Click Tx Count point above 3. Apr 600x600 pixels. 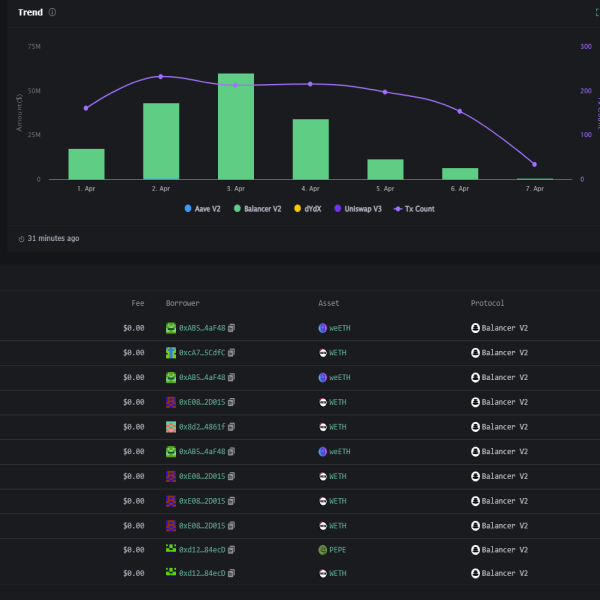[x=235, y=85]
